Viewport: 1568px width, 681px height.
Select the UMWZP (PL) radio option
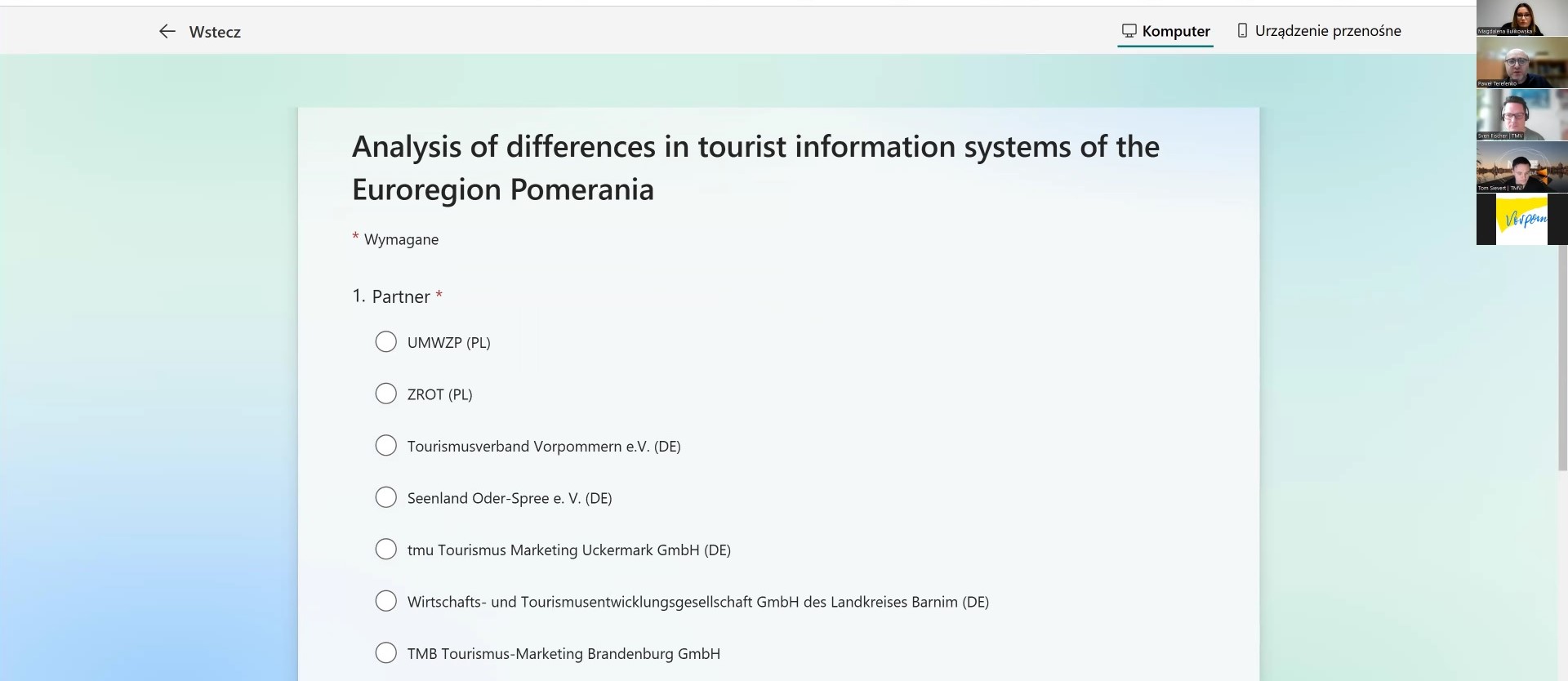[385, 342]
